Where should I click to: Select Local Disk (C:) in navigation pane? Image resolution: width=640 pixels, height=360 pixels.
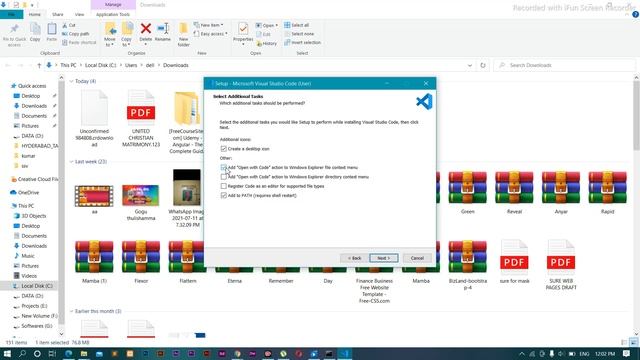coord(33,286)
